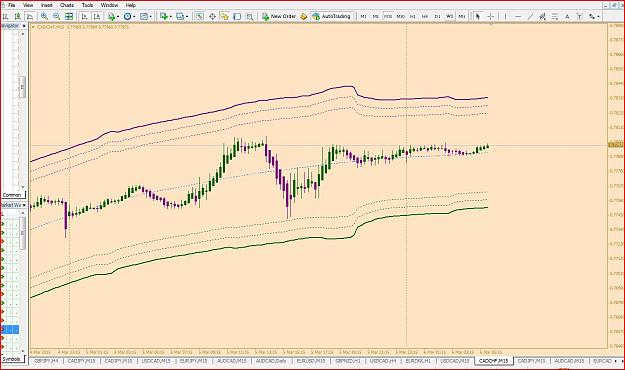Select the candlestick chart display icon
Viewport: 625px width, 370px height.
[18, 16]
